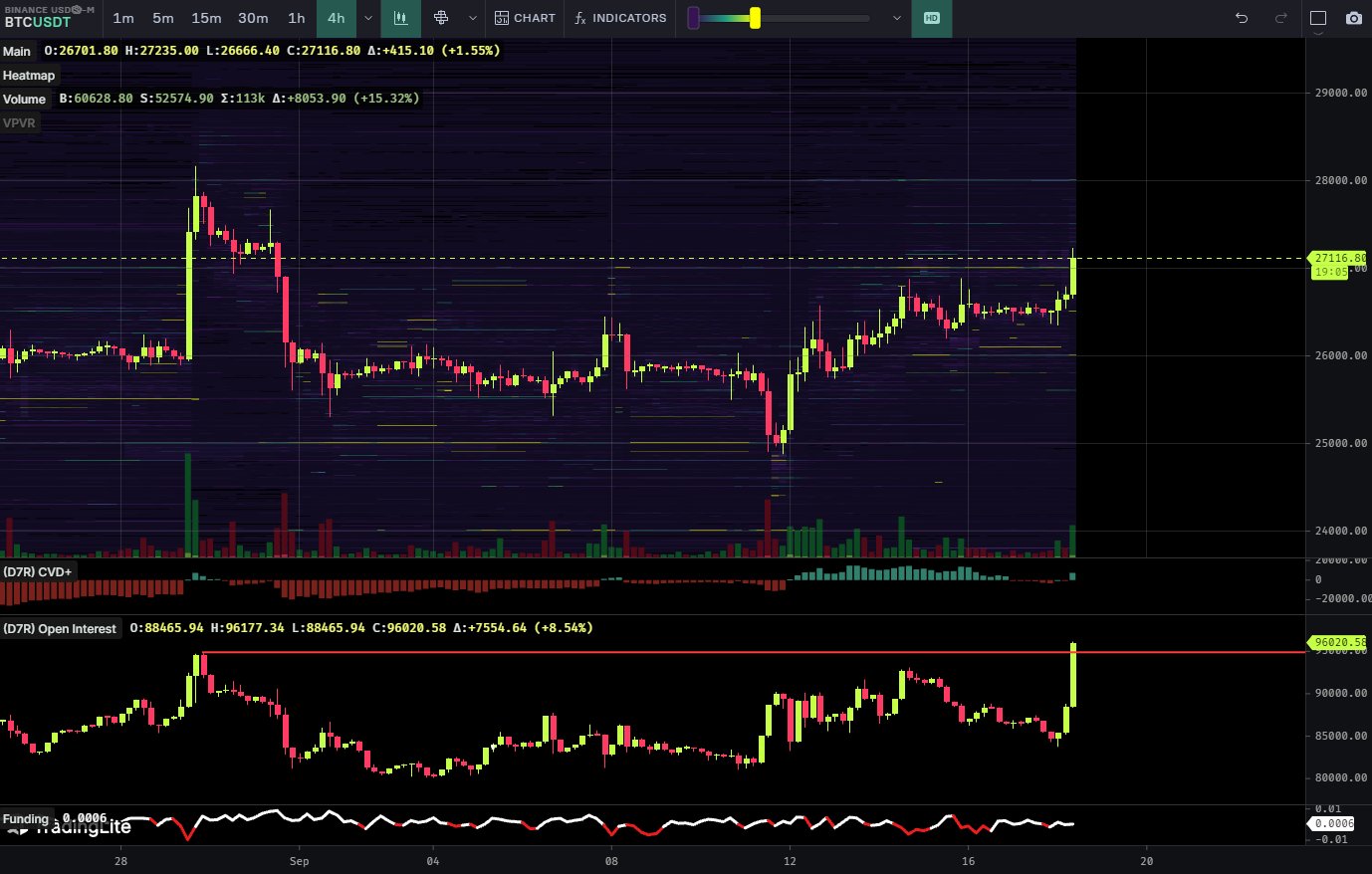Screen dimensions: 1372x874
Task: Open fullscreen mode via the square icon
Action: click(1316, 18)
